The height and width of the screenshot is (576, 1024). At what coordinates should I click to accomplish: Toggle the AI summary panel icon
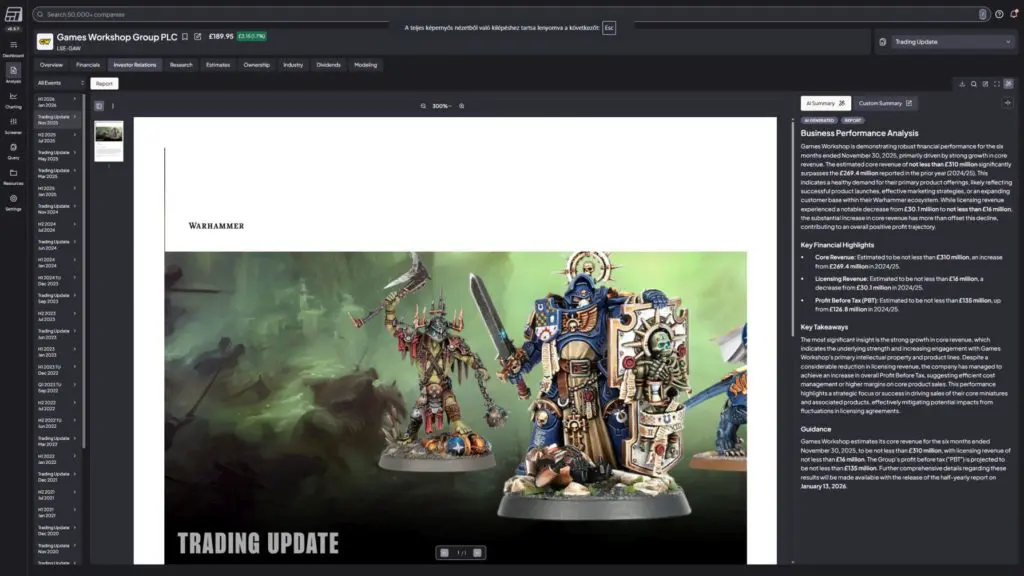[x=1009, y=84]
